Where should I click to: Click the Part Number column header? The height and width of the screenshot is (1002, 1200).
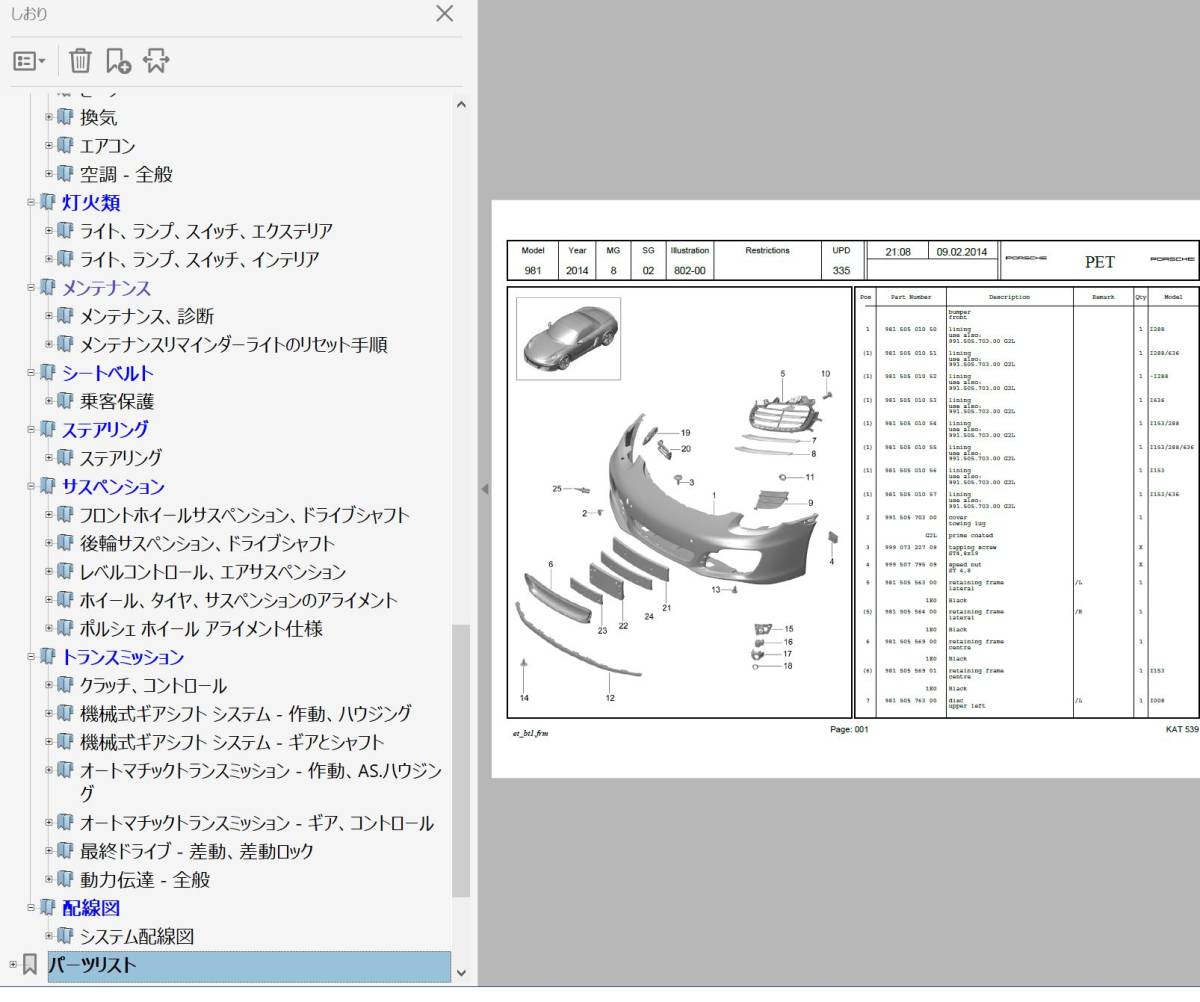[x=911, y=297]
